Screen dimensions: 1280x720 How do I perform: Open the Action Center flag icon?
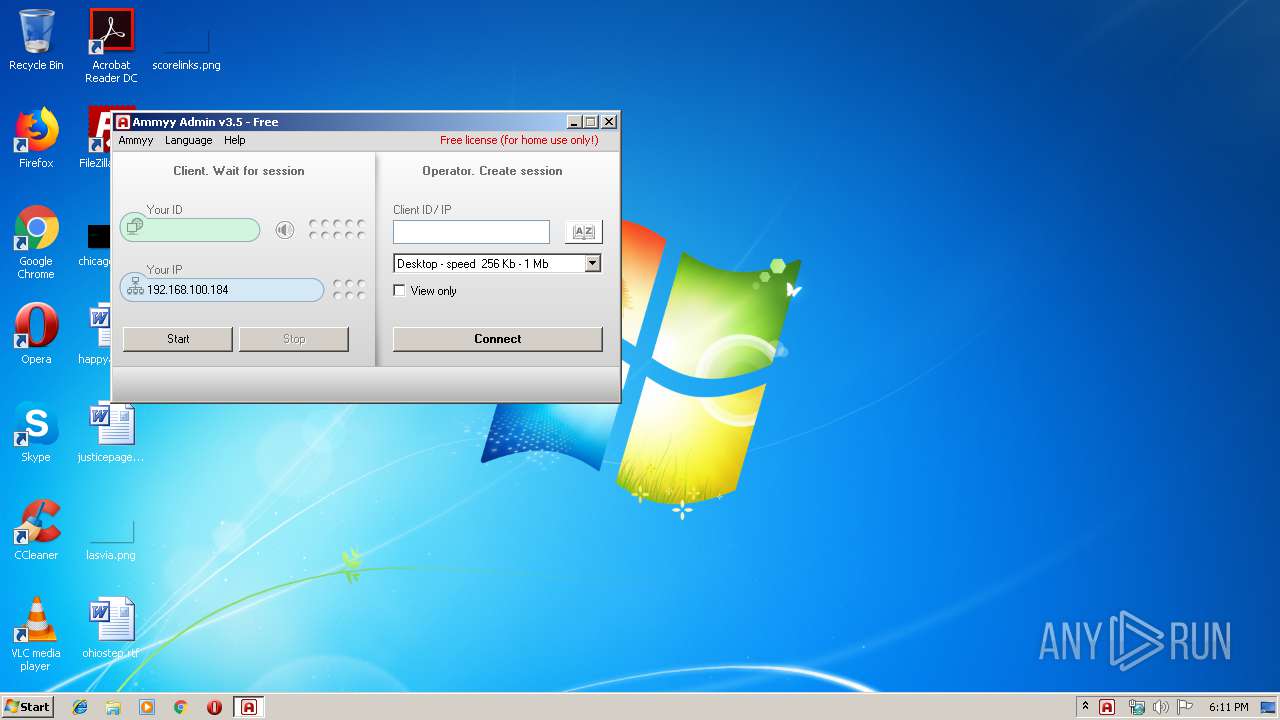[x=1185, y=707]
